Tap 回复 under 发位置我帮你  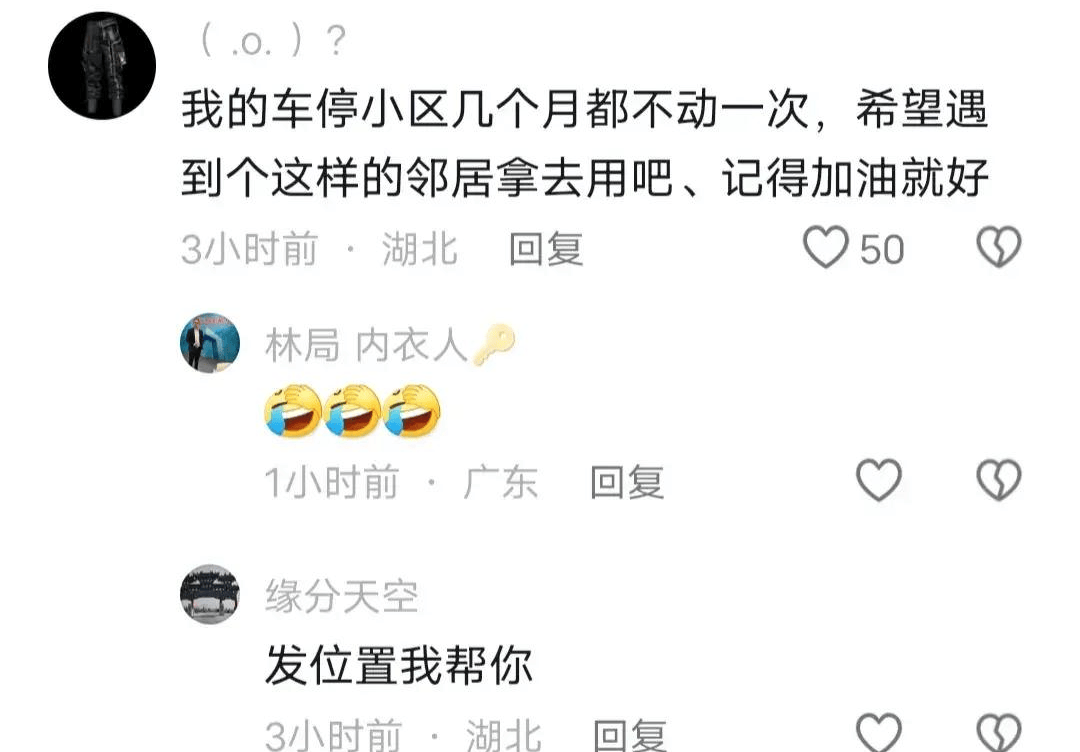tap(630, 735)
